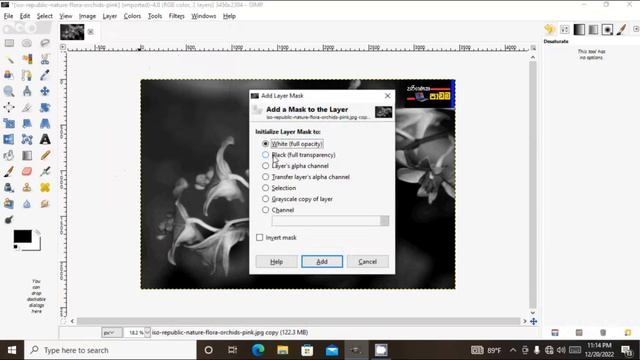This screenshot has width=640, height=360.
Task: Open the px unit dropdown in status bar
Action: click(111, 333)
